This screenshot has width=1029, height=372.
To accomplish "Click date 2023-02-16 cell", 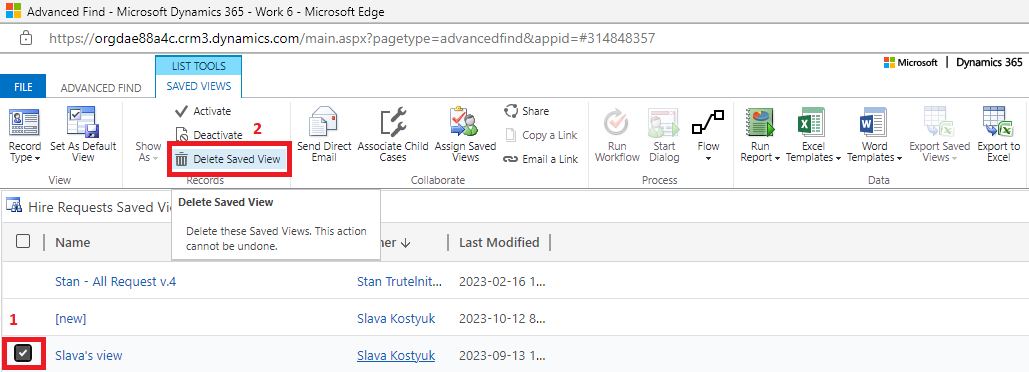I will point(502,282).
